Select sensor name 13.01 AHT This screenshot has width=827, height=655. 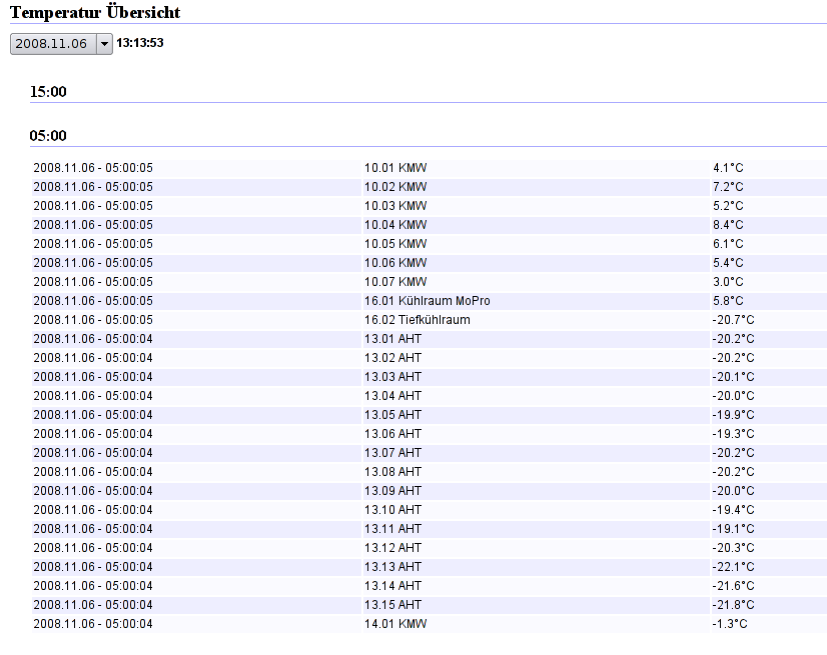point(393,339)
